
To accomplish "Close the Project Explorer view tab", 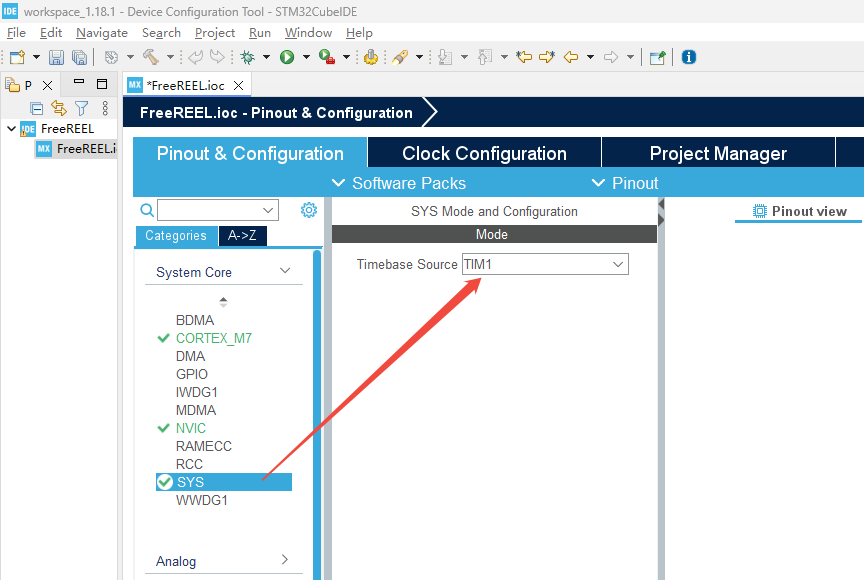I will [47, 85].
